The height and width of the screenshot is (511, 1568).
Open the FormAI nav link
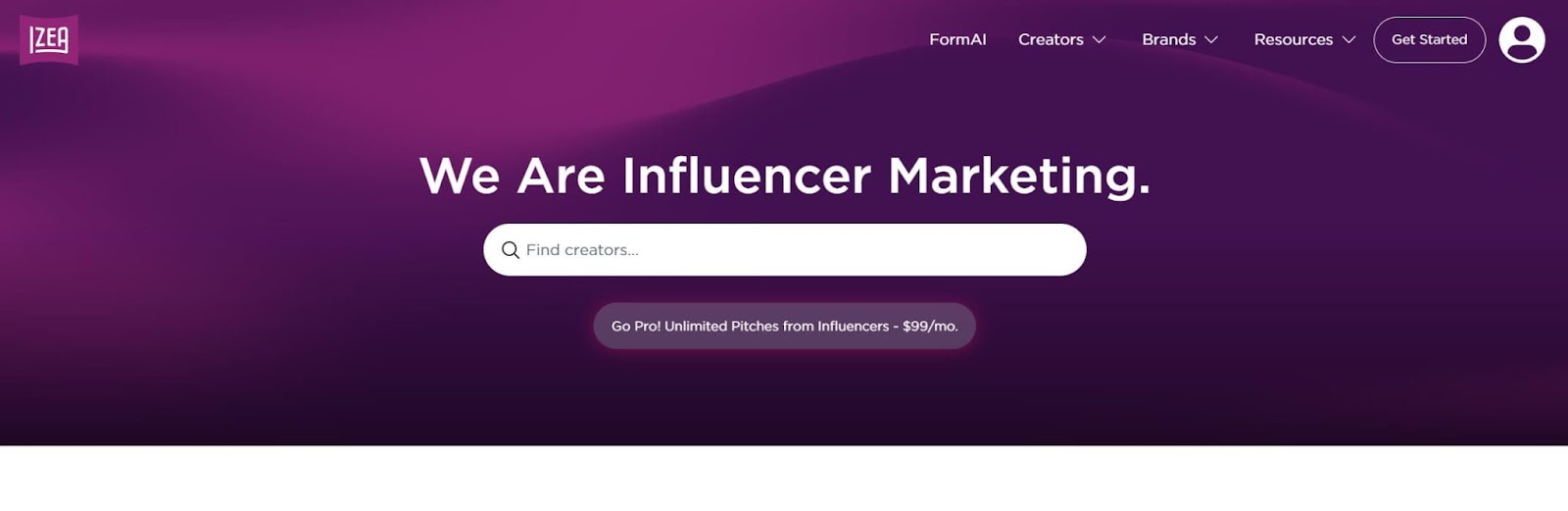point(957,40)
